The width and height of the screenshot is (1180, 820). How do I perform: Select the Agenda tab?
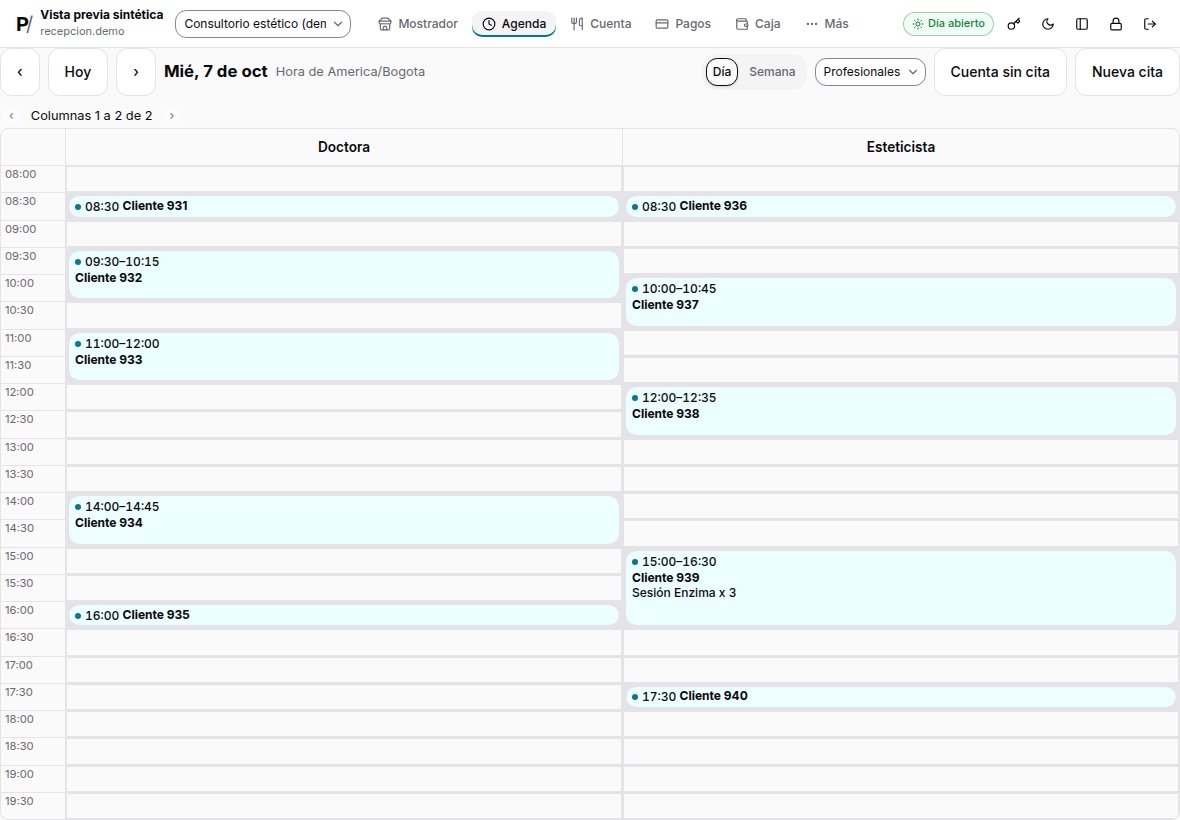click(x=514, y=24)
